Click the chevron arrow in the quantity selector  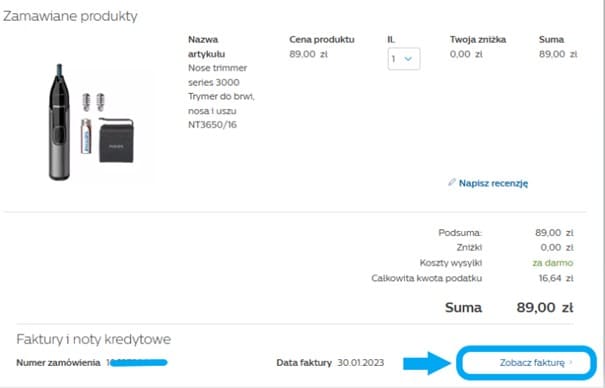[408, 59]
